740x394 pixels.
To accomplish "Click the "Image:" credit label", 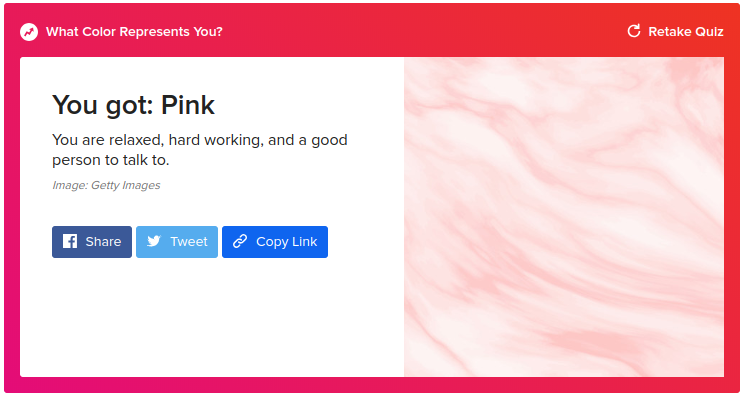I will 70,185.
